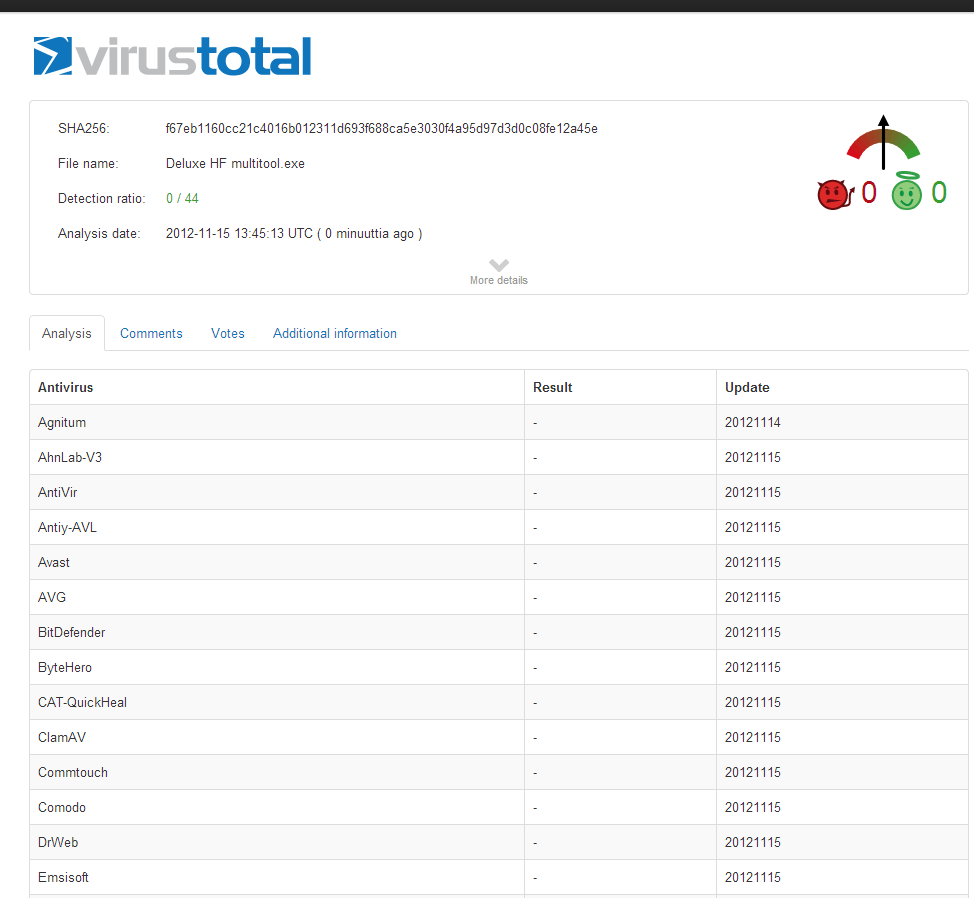Select the Emsisoft row name

pyautogui.click(x=63, y=878)
